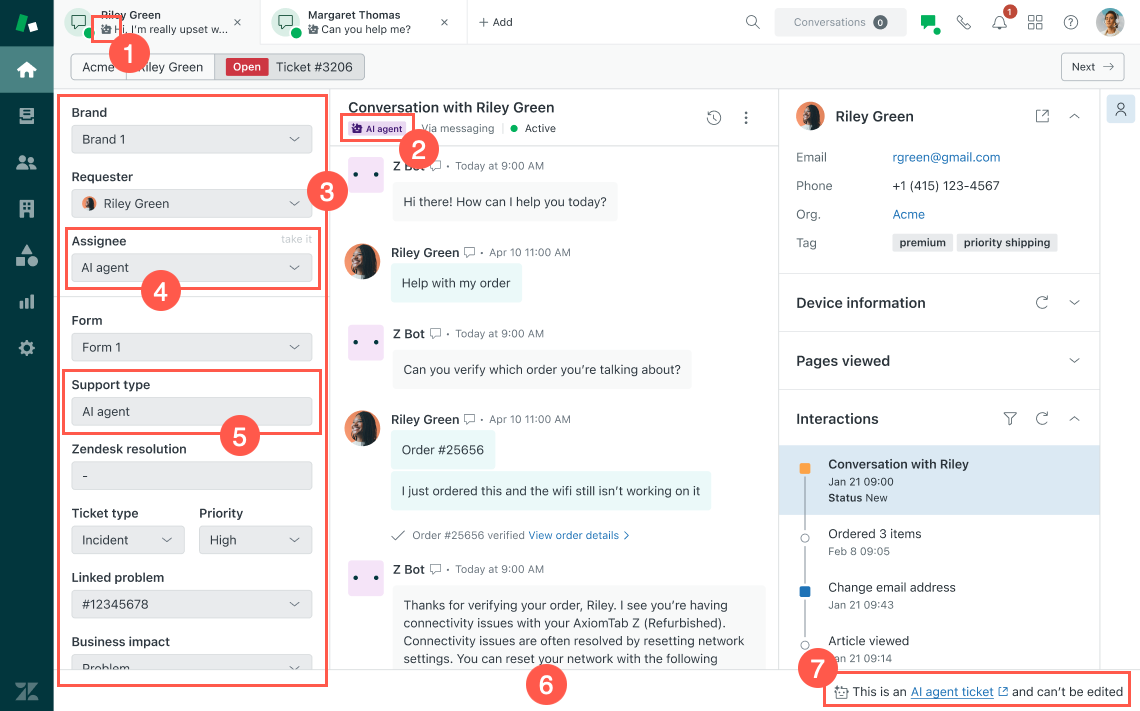
Task: Collapse the Interactions section
Action: 1074,419
